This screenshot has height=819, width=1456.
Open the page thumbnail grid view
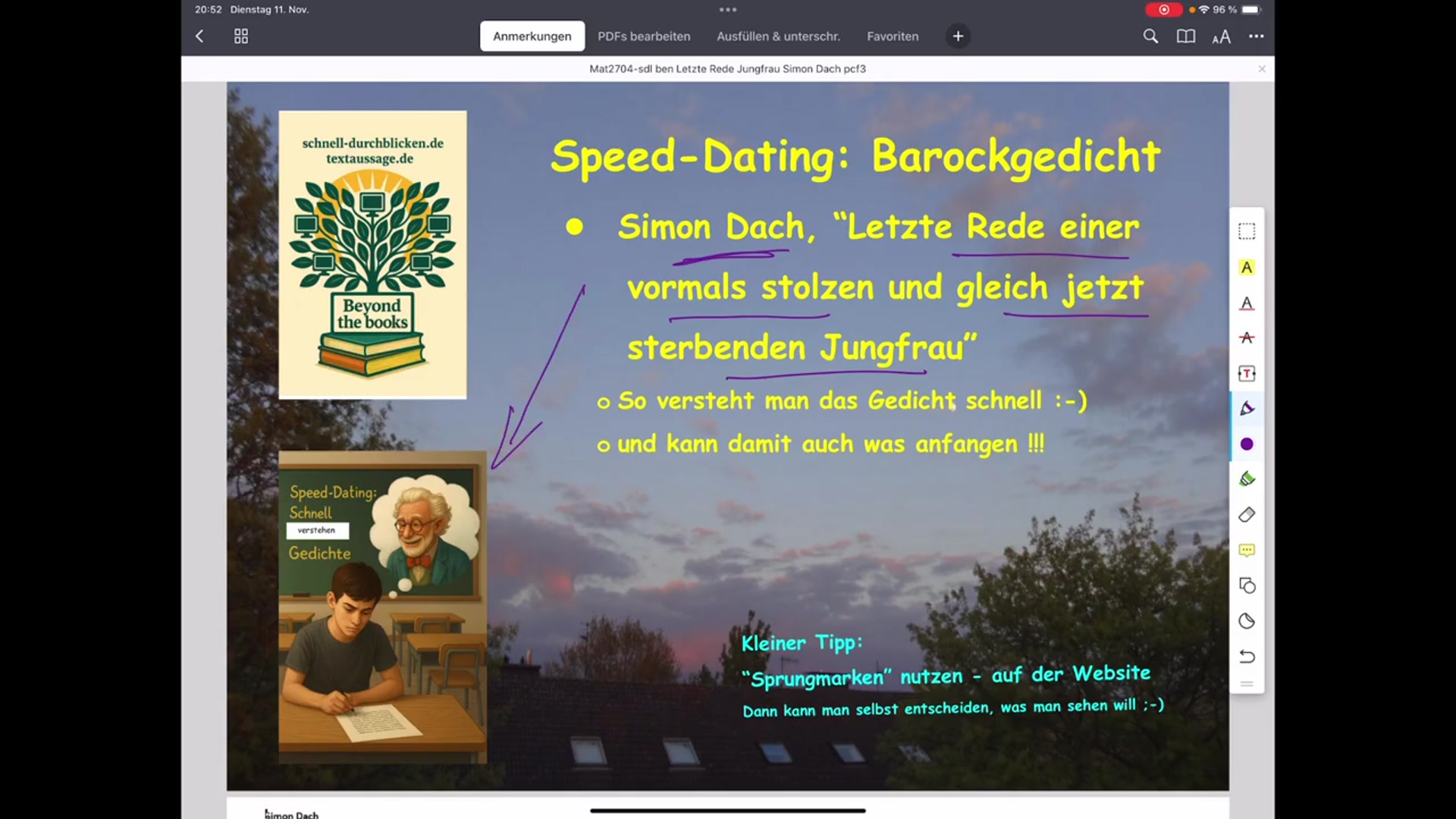[x=240, y=36]
